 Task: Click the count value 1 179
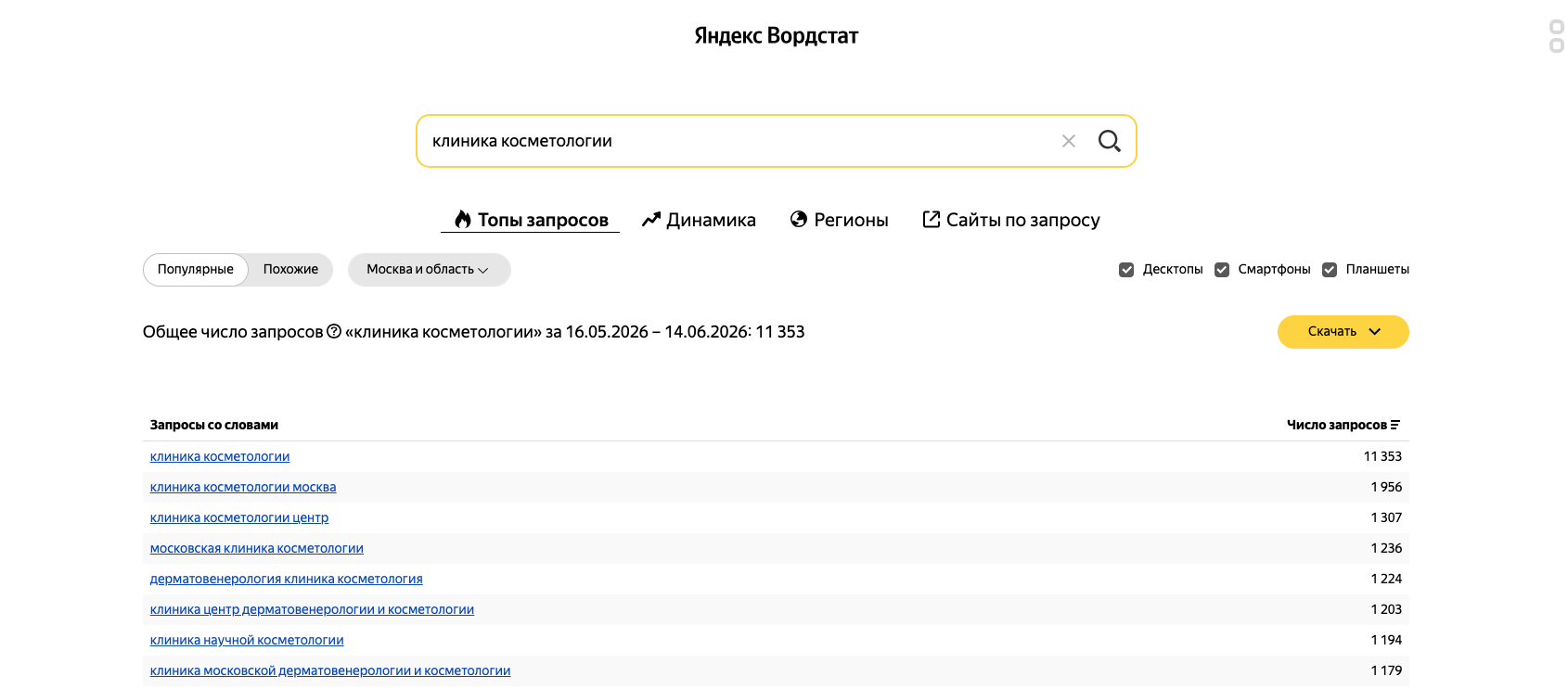click(1386, 670)
